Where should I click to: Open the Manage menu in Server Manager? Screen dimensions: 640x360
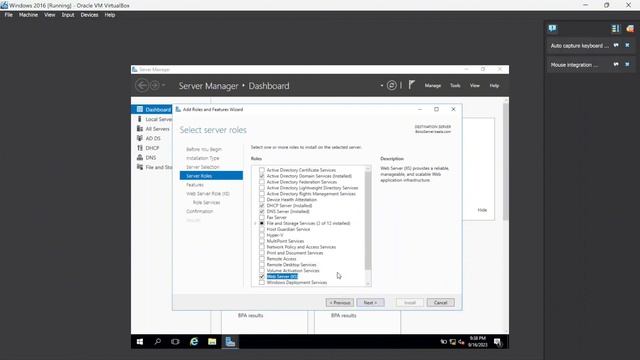(433, 85)
